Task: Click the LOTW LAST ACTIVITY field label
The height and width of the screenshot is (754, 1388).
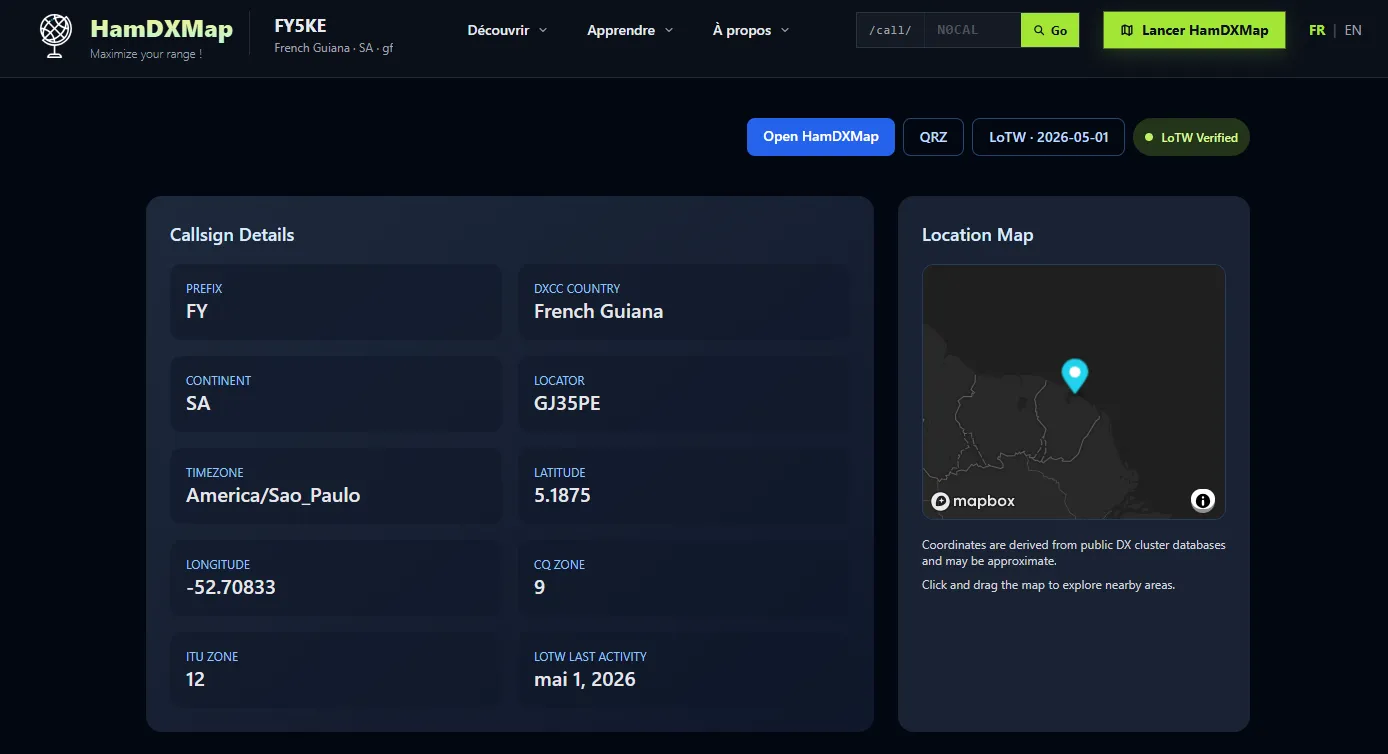Action: tap(590, 656)
